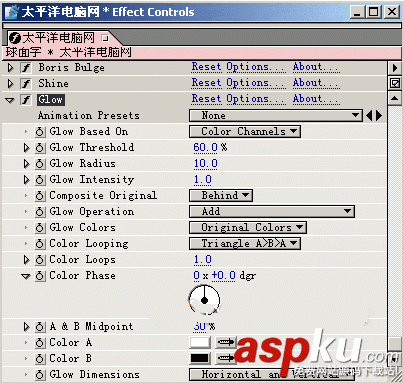
Task: Expand the Boris Bulge effect
Action: point(10,68)
